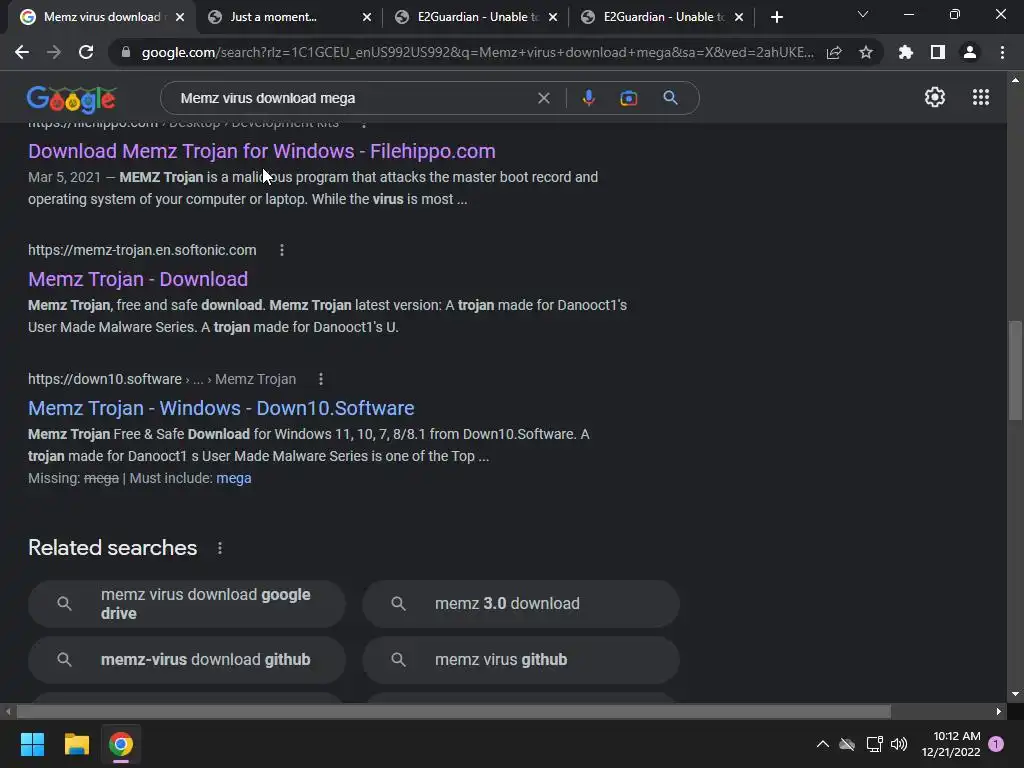Open File Explorer from taskbar
Screen dimensions: 1024x768
click(x=76, y=744)
